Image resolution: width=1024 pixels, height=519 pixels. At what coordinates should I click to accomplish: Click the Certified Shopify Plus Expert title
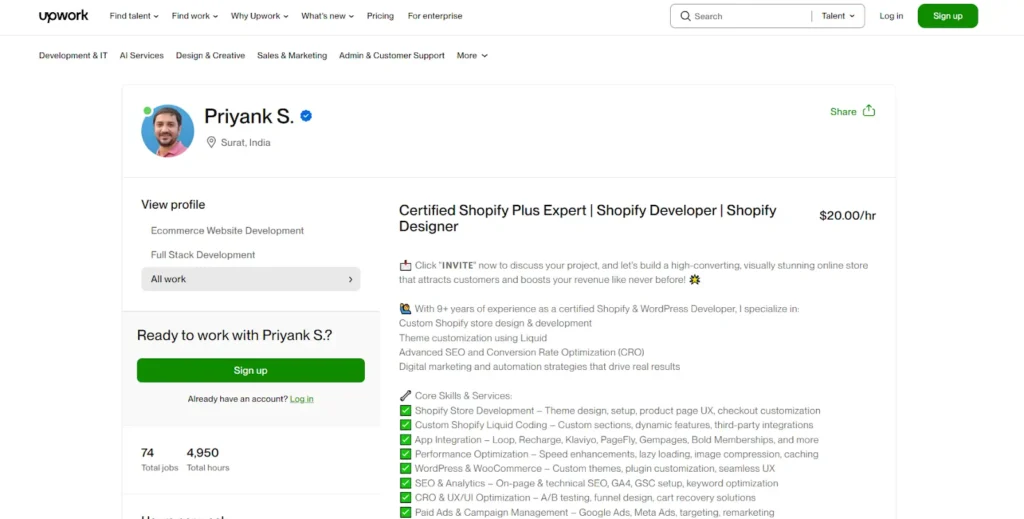[x=588, y=218]
